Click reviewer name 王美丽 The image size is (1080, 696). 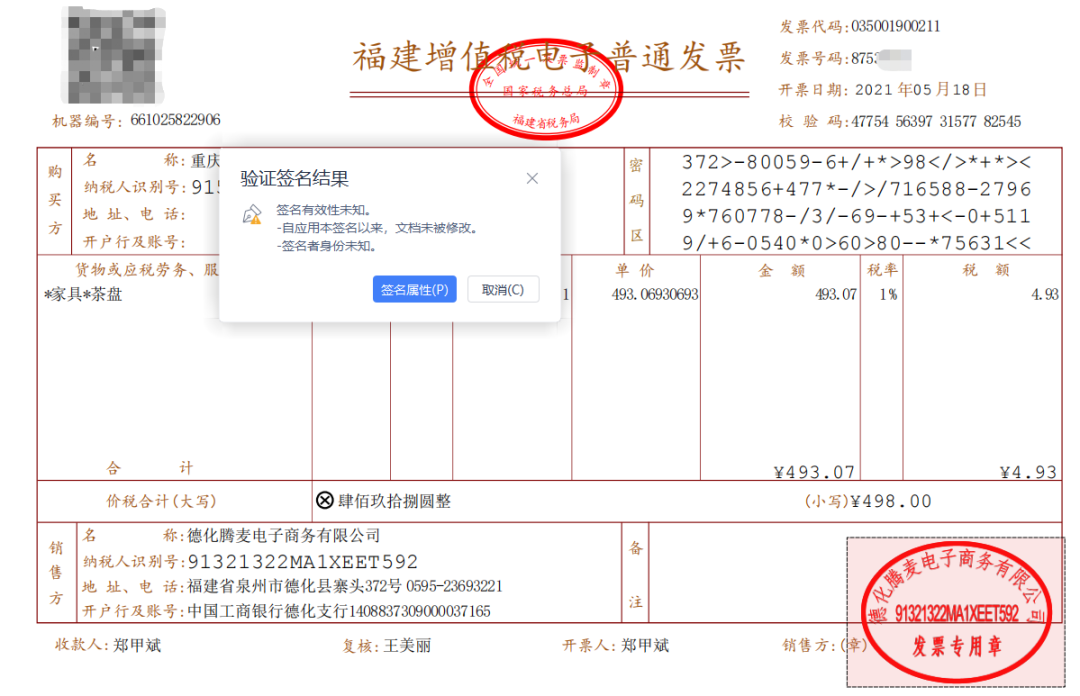pos(407,646)
